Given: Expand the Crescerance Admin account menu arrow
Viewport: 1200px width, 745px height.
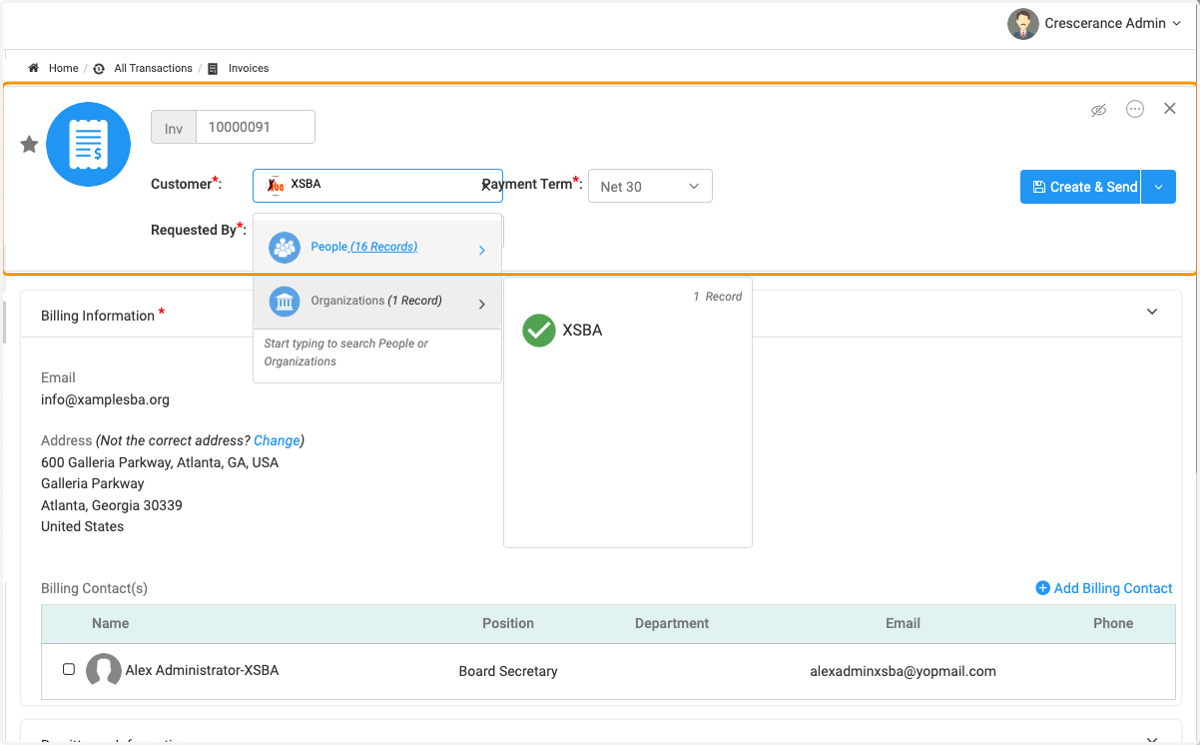Looking at the screenshot, I should click(1176, 24).
